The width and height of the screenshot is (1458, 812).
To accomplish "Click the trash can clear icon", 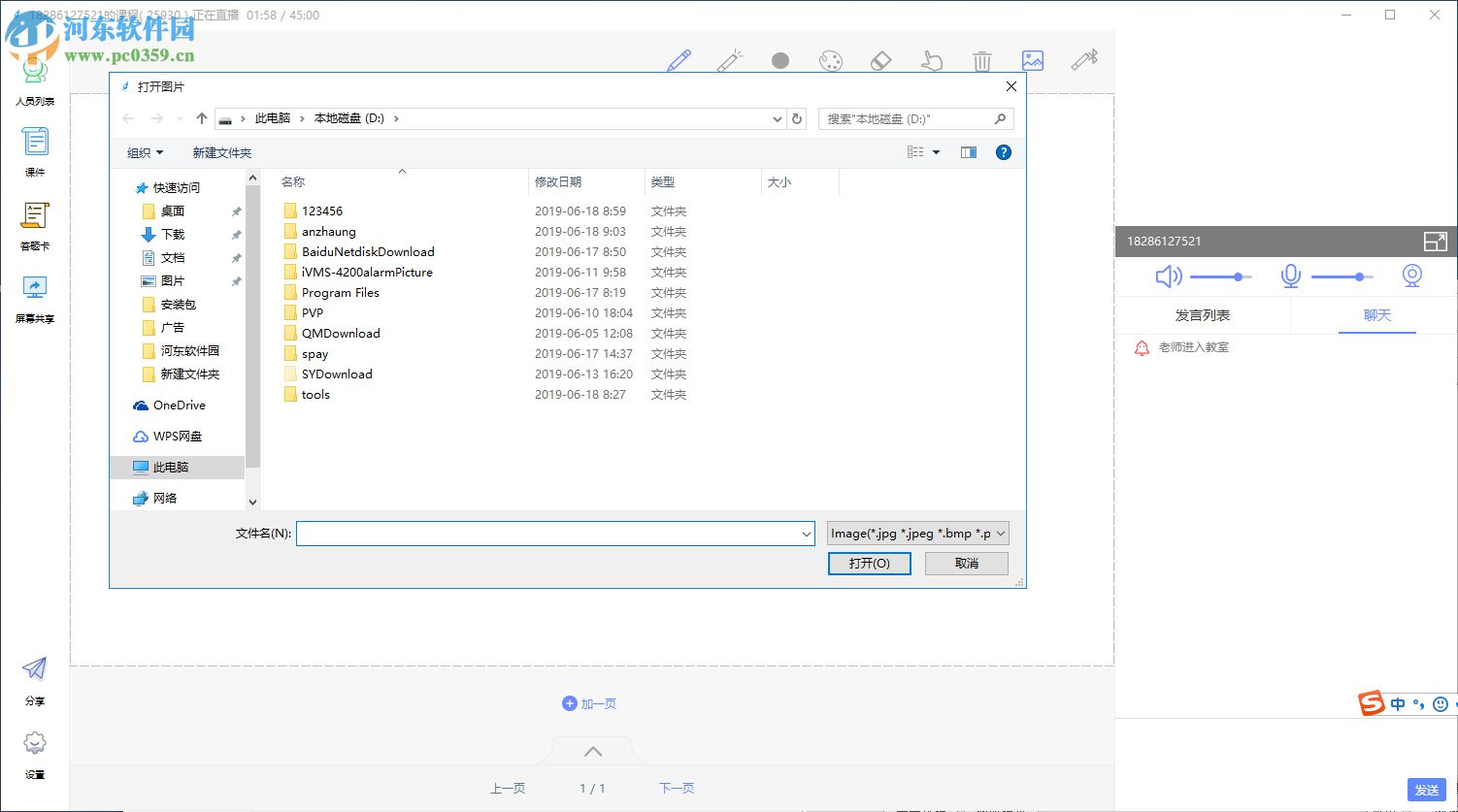I will pos(982,61).
